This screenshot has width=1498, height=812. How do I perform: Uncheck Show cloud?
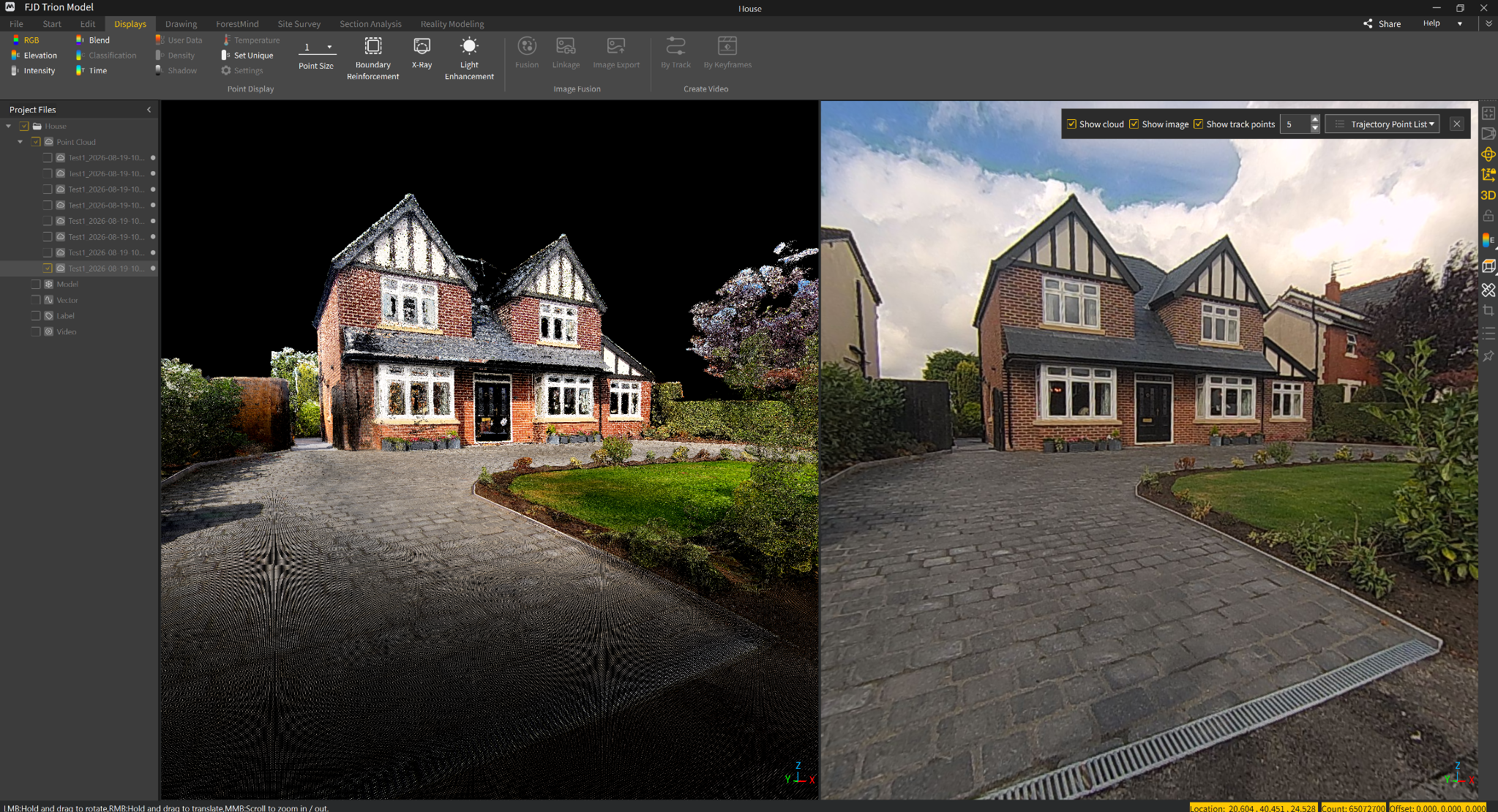[1072, 124]
